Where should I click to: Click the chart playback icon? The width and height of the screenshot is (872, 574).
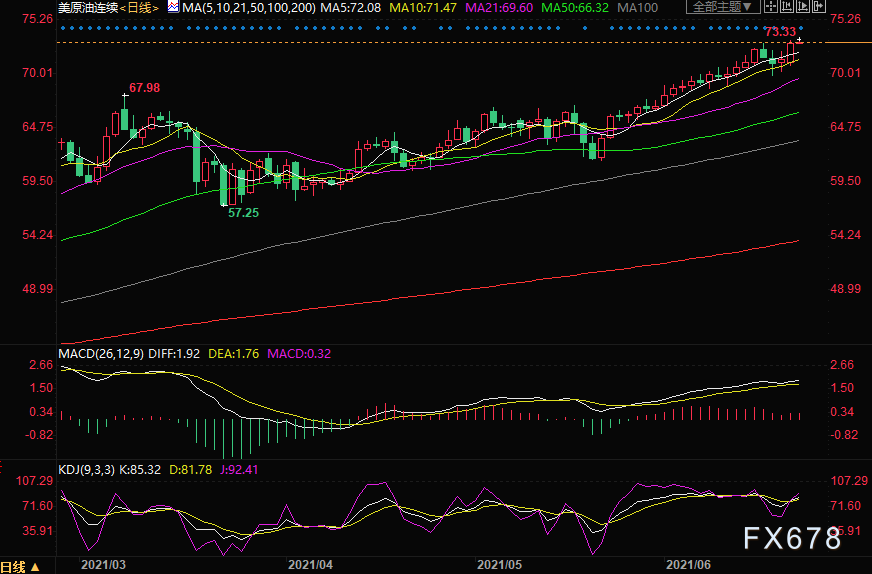(802, 6)
